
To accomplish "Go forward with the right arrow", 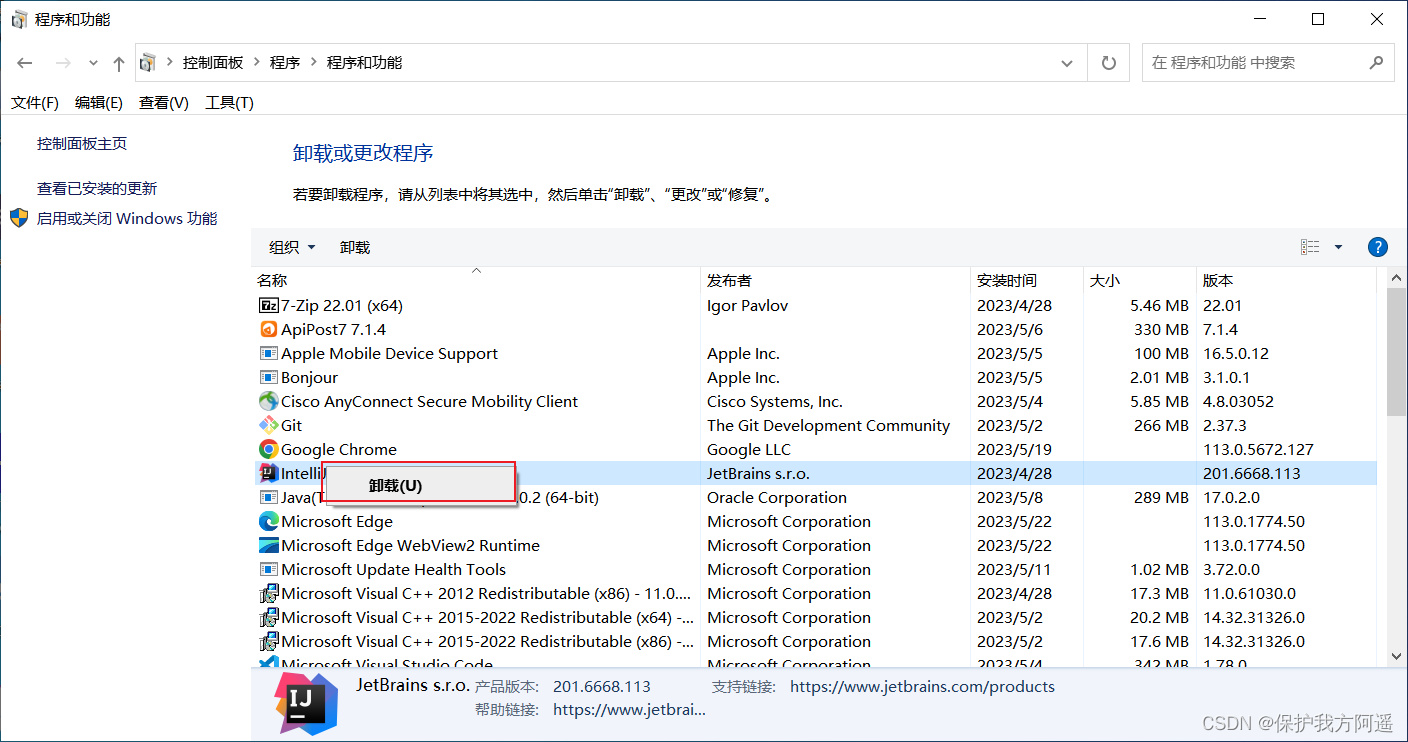I will (x=63, y=63).
